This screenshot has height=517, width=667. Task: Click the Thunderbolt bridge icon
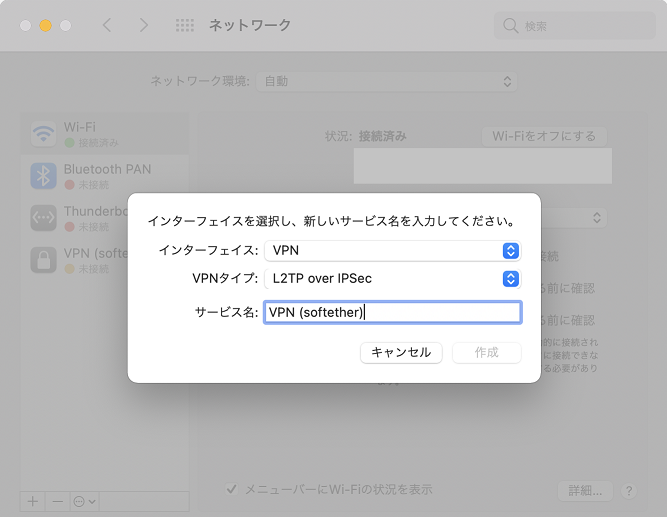coord(43,218)
